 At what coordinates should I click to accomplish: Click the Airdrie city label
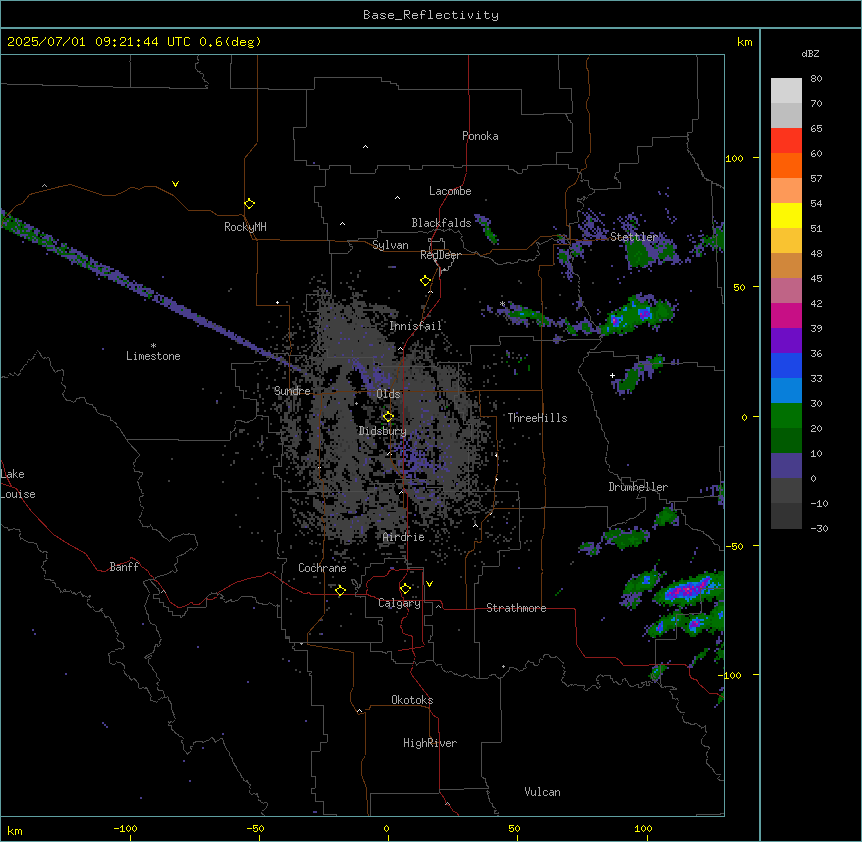pos(404,537)
